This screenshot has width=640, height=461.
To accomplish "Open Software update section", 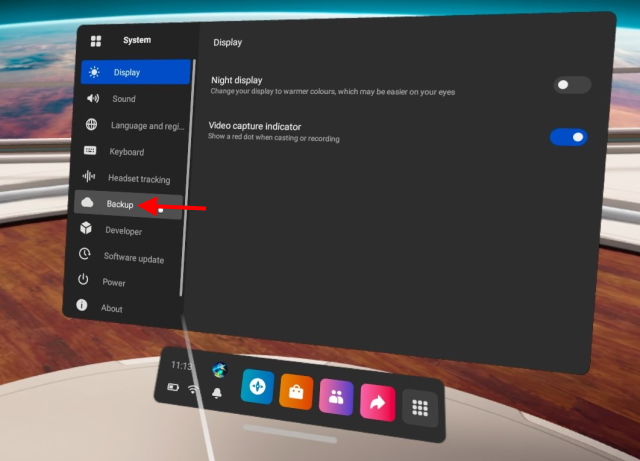I will pos(125,256).
